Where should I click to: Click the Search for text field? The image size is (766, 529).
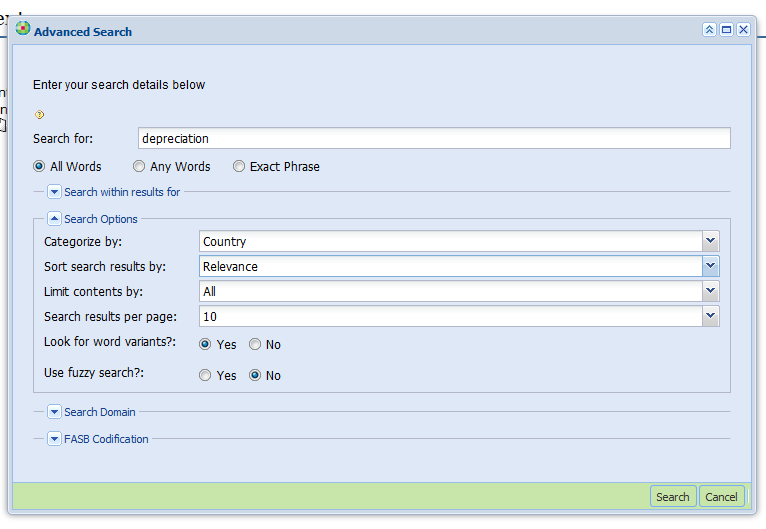(434, 139)
